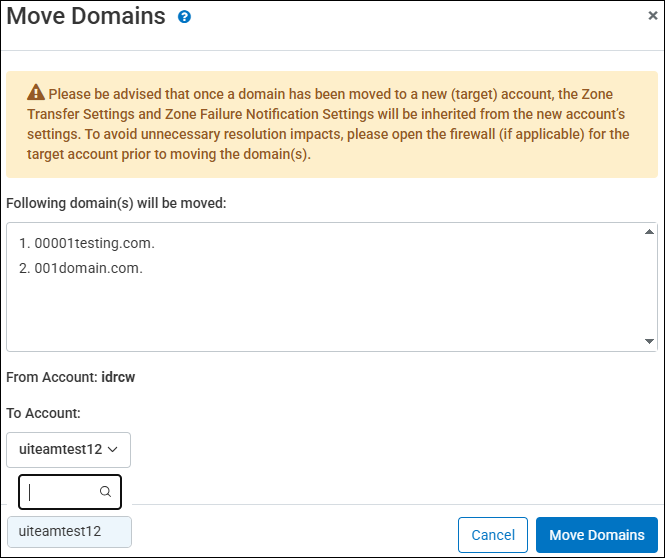This screenshot has width=665, height=558.
Task: Click the domain list scroll up arrow
Action: pyautogui.click(x=649, y=232)
